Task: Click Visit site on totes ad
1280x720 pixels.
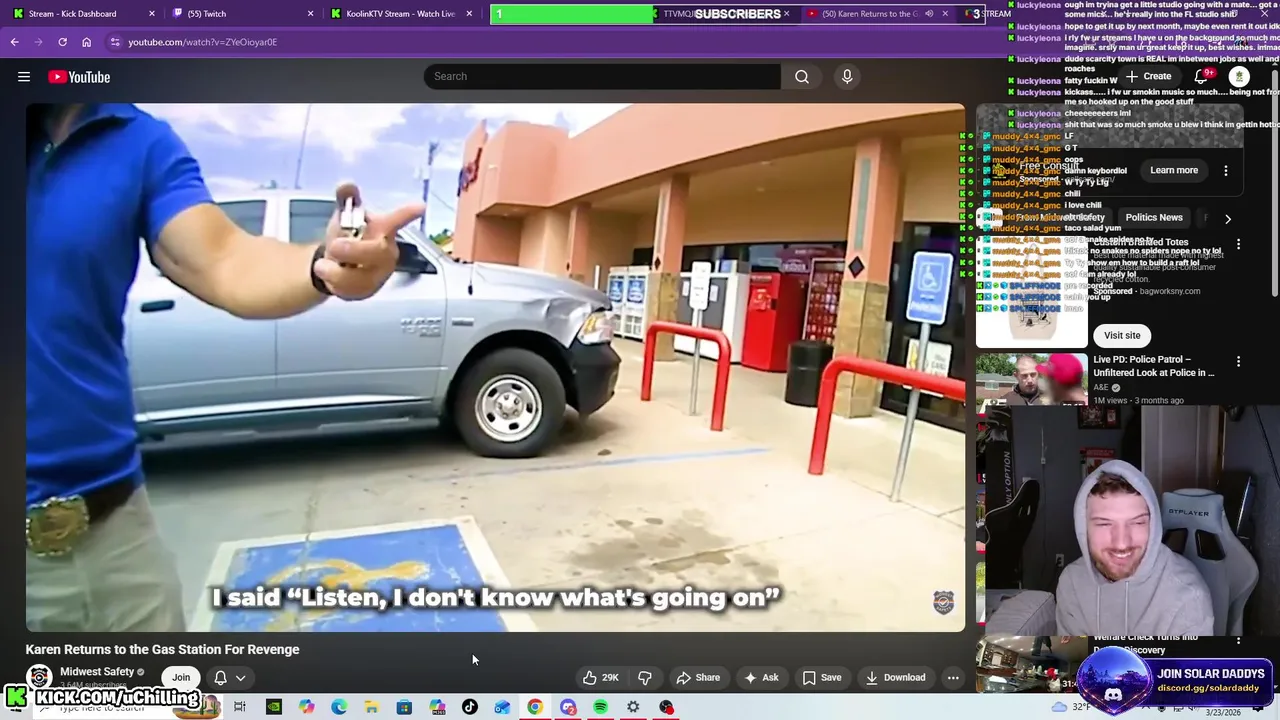Action: [x=1122, y=335]
